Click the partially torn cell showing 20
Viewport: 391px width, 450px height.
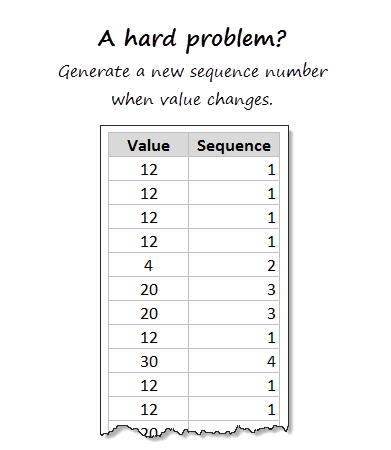pos(148,428)
